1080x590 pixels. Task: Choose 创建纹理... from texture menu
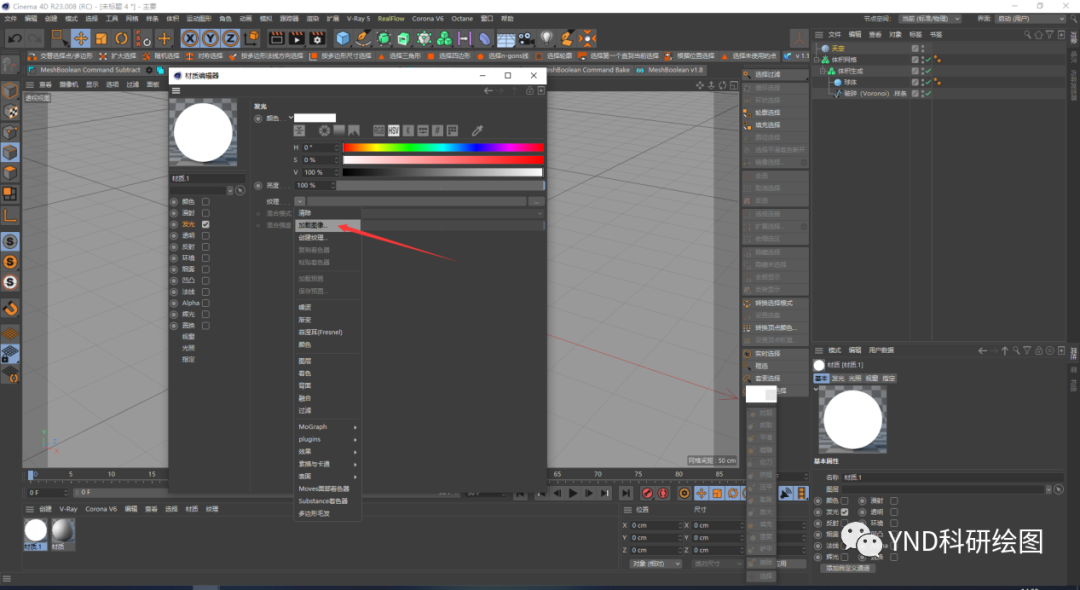328,238
